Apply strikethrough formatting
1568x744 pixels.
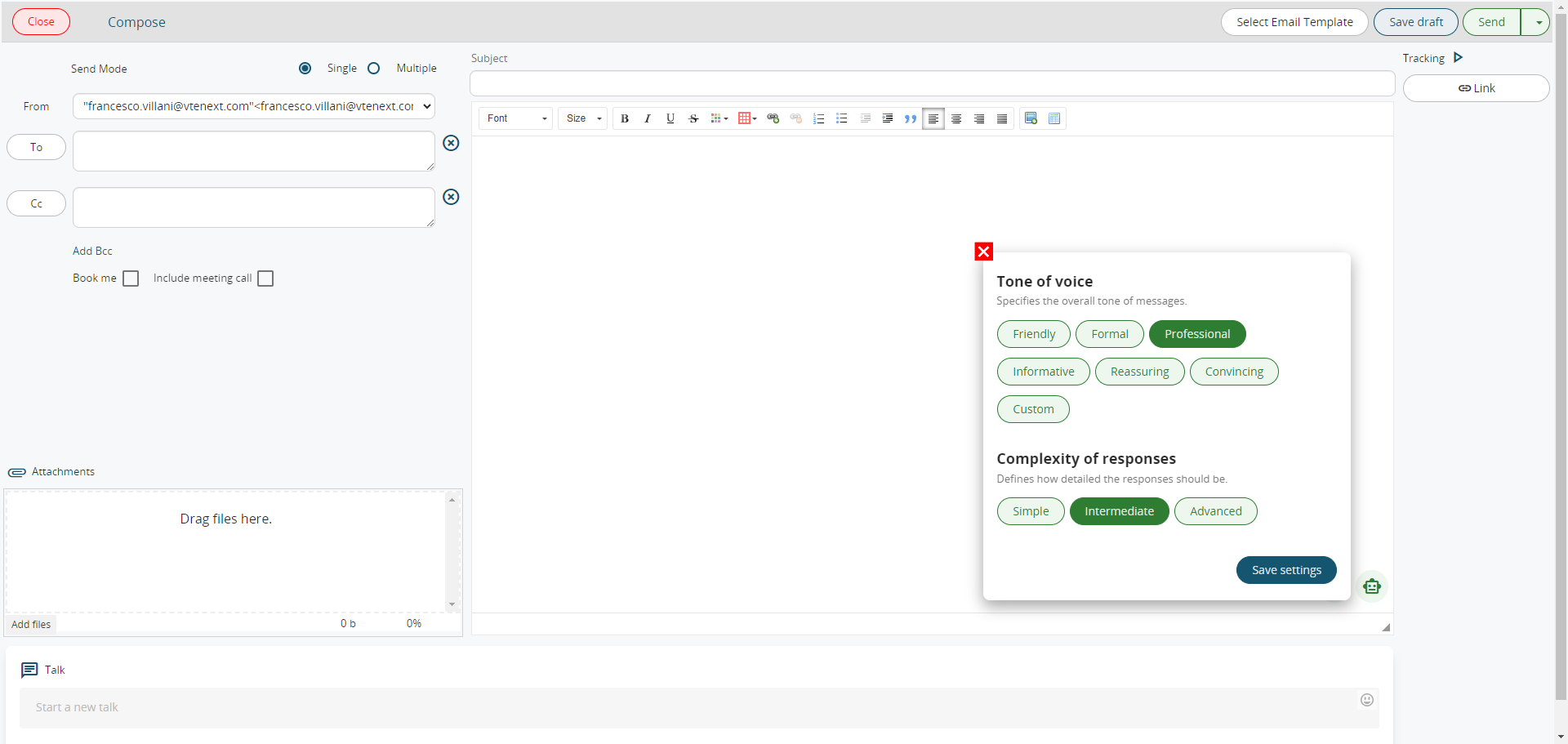(693, 118)
